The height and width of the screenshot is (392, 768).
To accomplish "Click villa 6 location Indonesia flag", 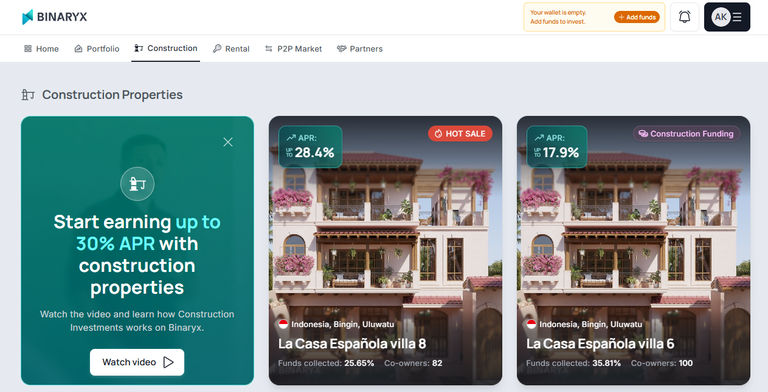I will (531, 324).
